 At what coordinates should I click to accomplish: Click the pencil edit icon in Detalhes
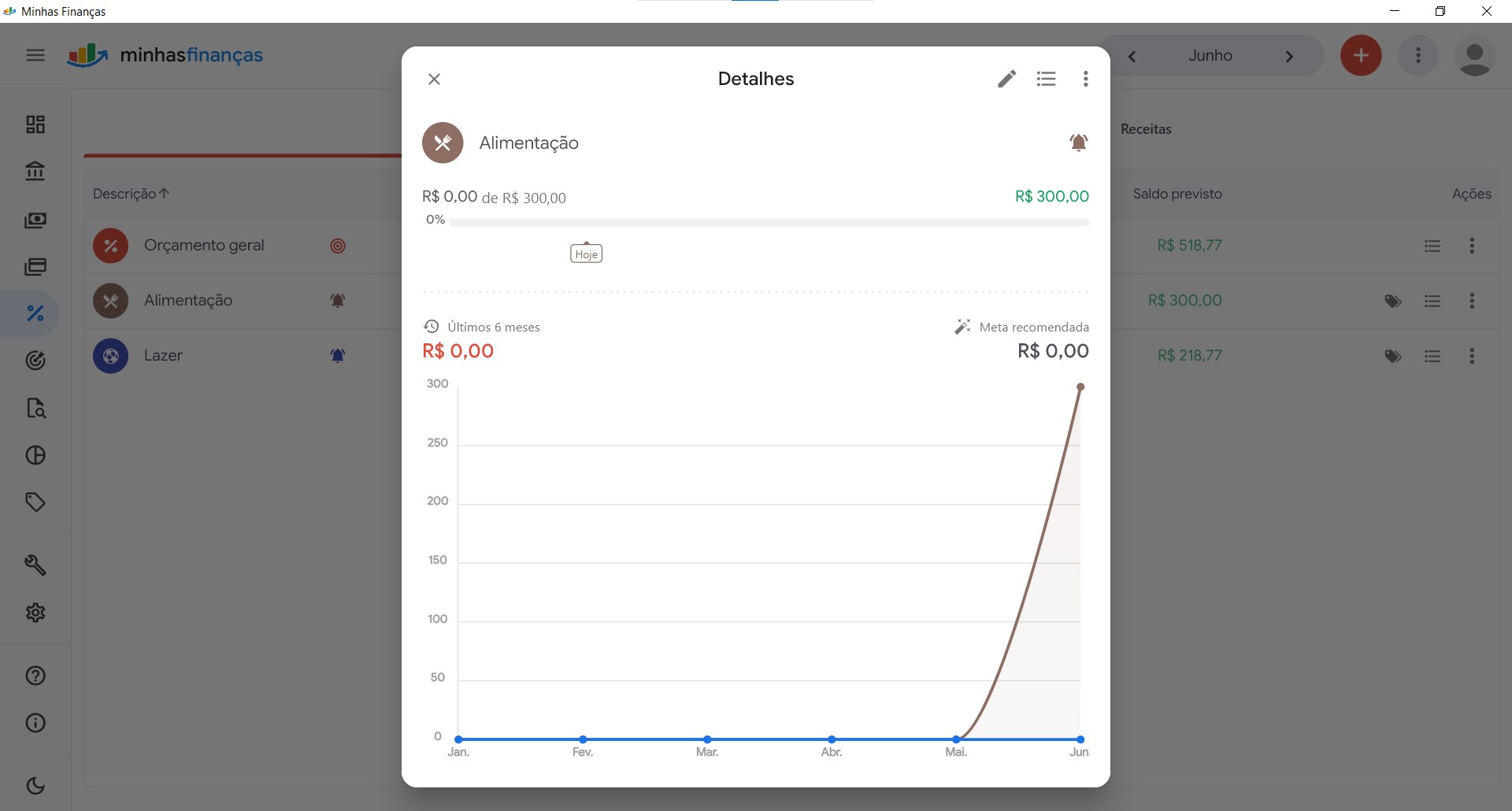tap(1006, 79)
